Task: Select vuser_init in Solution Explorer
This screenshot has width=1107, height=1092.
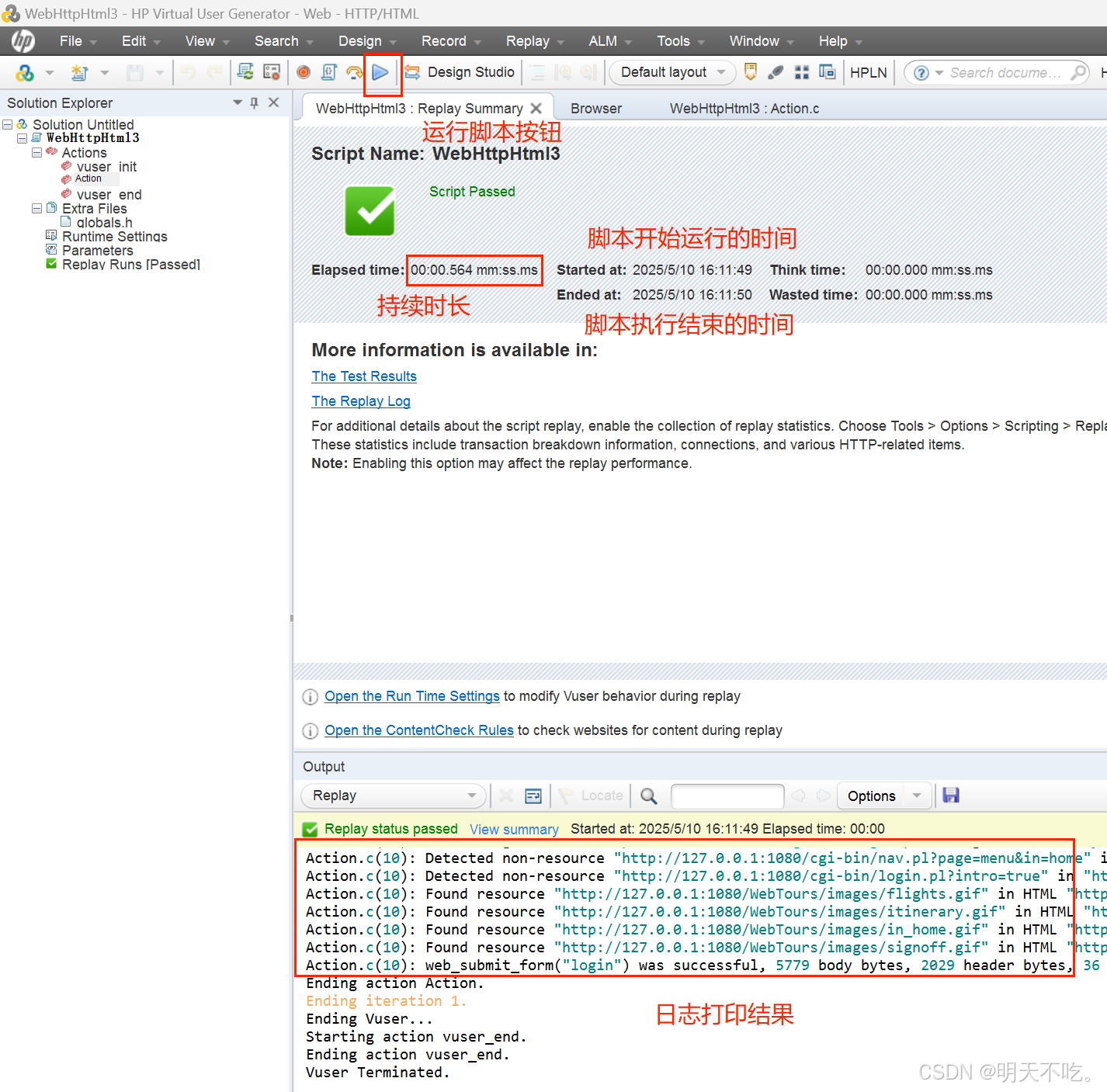Action: pos(106,167)
